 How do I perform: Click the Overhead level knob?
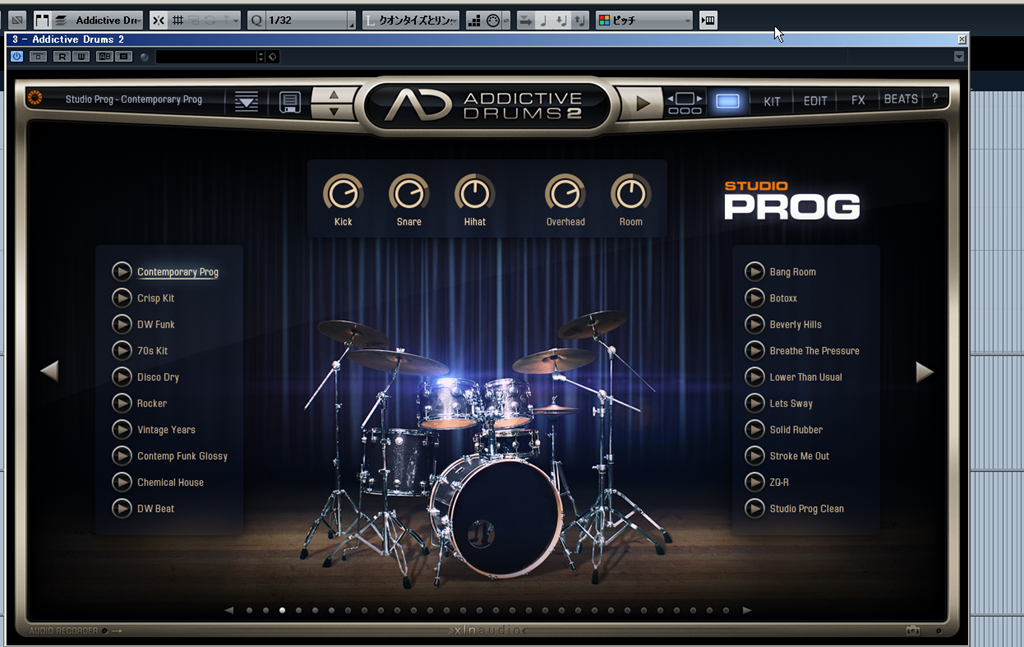click(x=566, y=194)
